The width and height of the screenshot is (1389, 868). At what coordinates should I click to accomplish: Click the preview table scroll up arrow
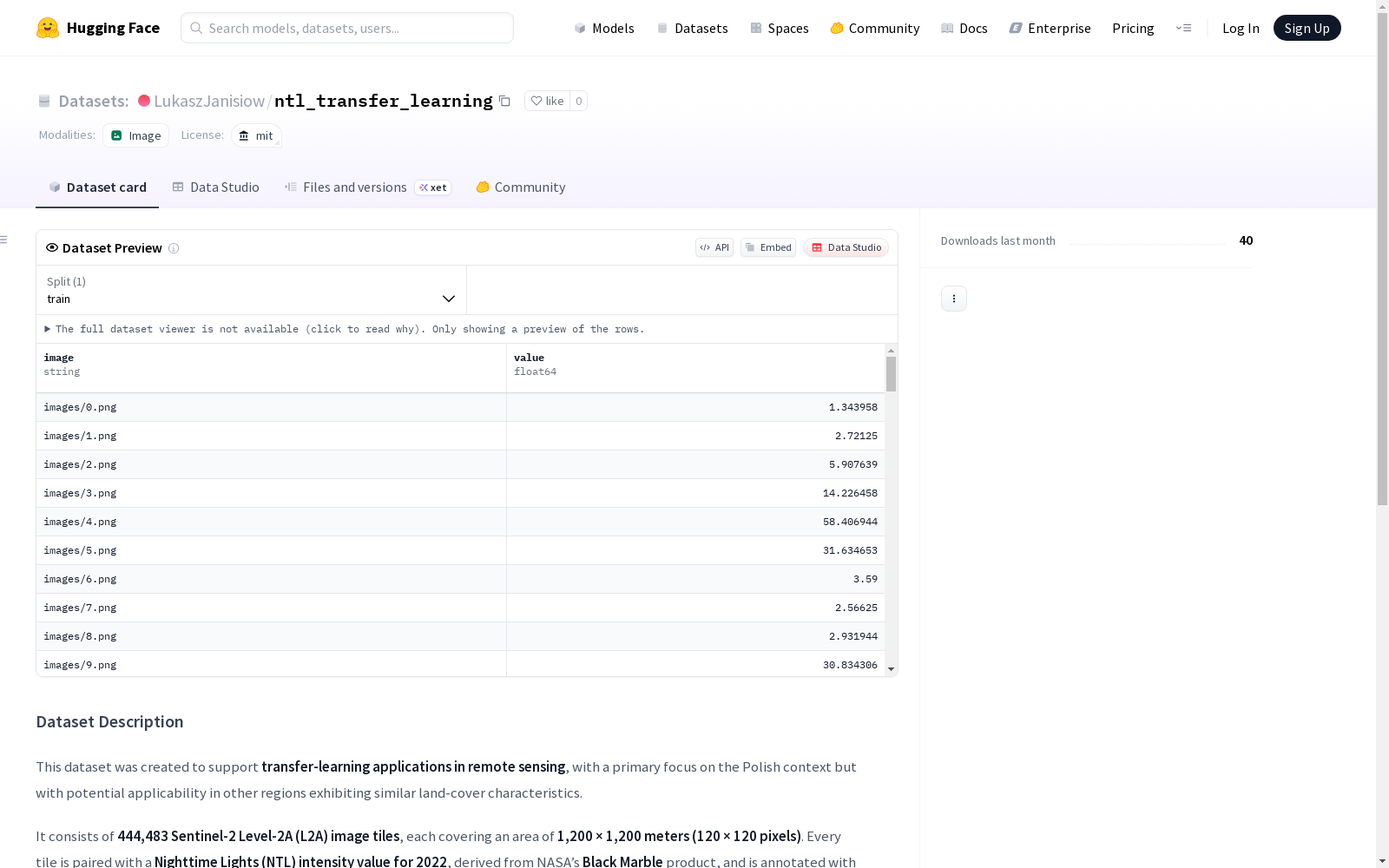891,351
